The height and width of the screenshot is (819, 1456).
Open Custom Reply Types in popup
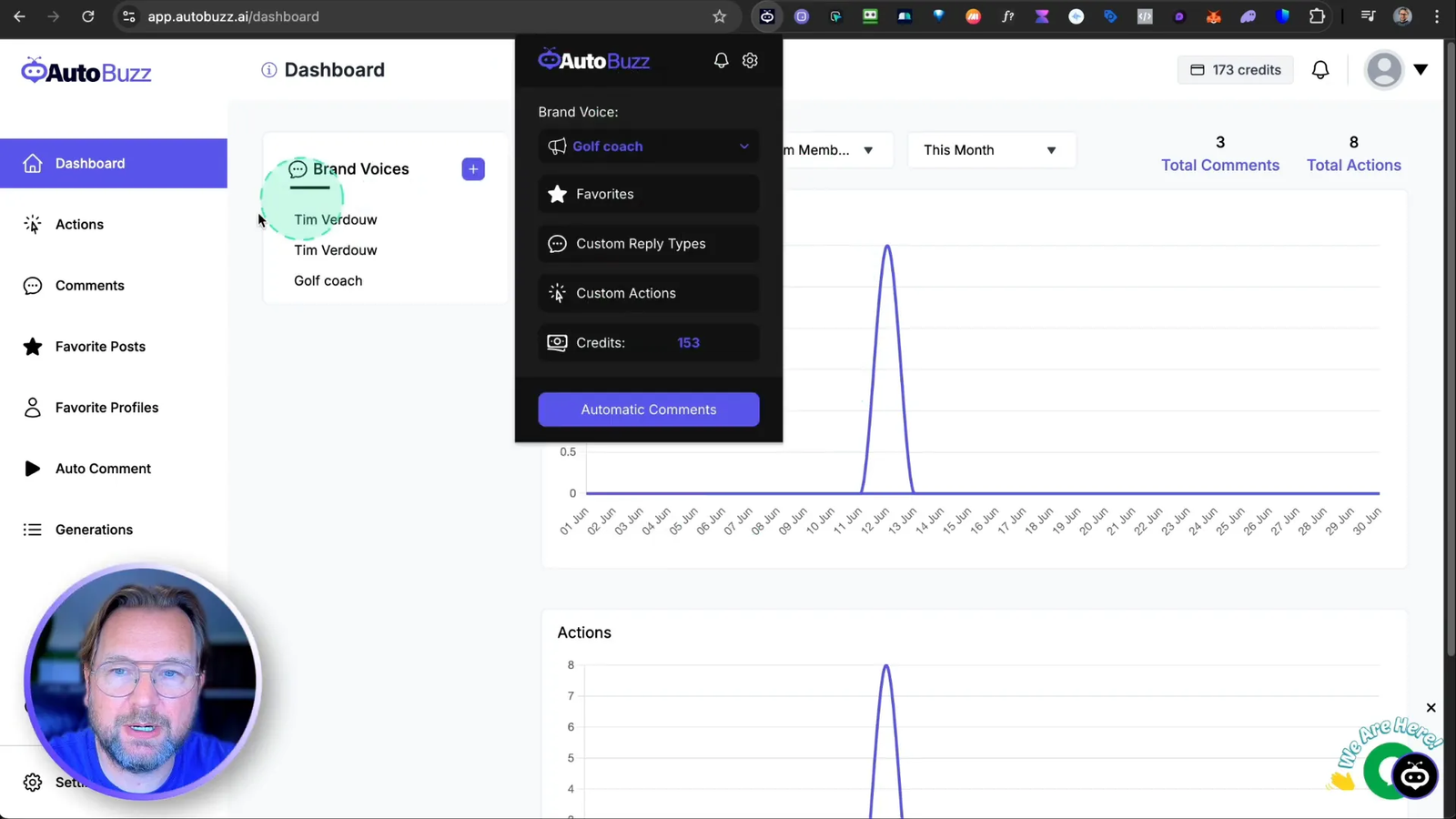[x=649, y=244]
